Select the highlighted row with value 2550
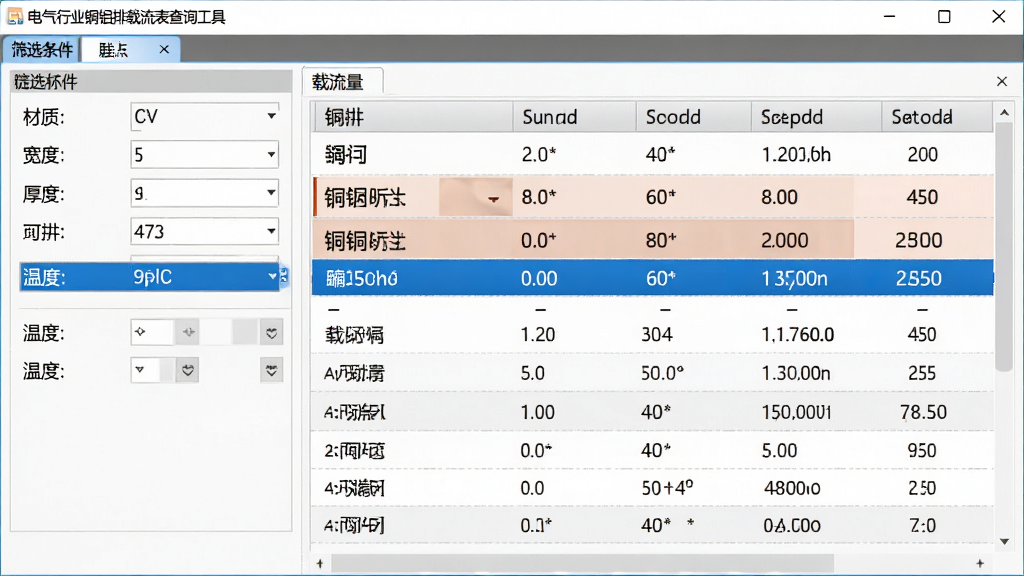This screenshot has width=1024, height=576. tap(652, 278)
